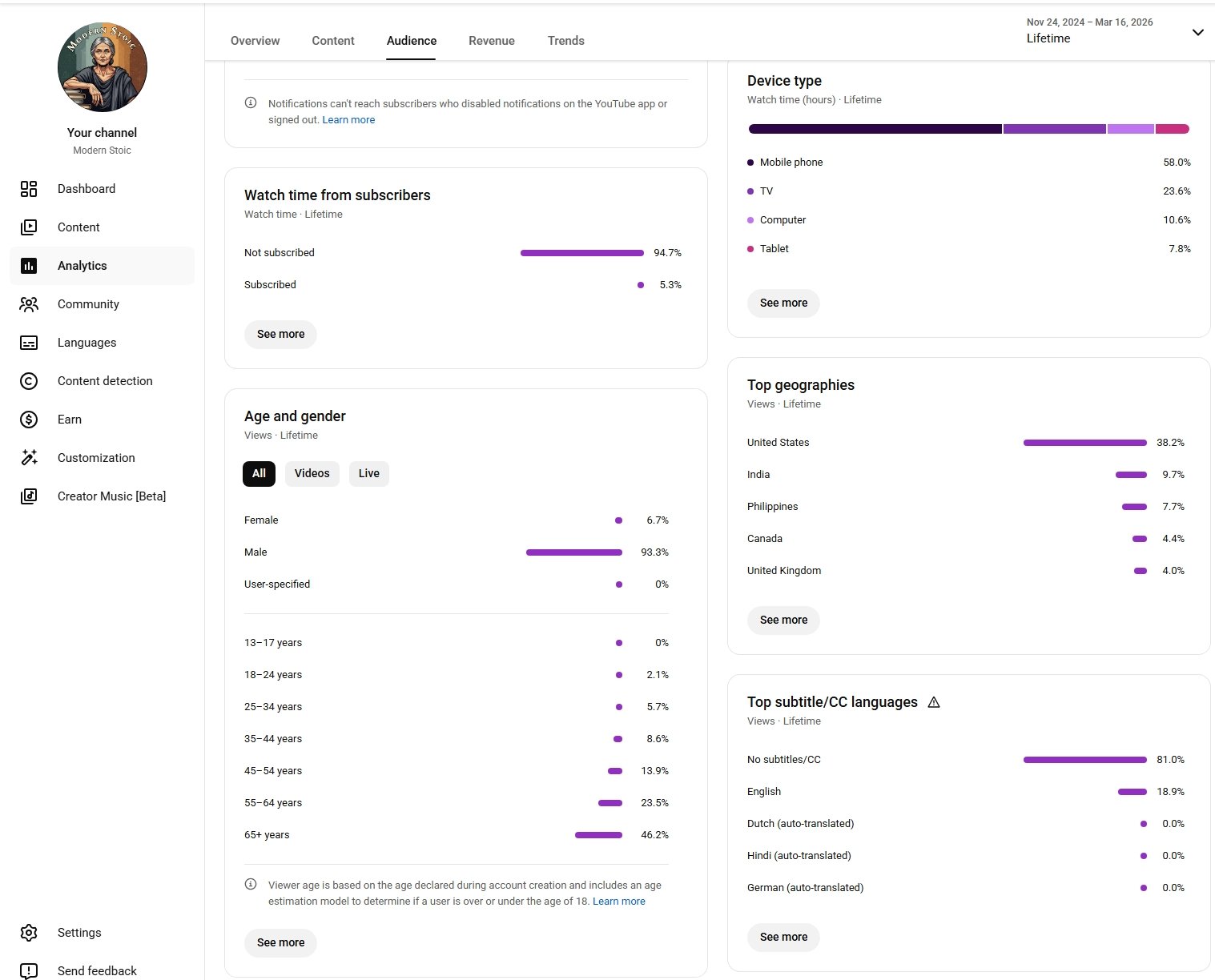Viewport: 1215px width, 980px height.
Task: Click the Settings gear icon
Action: tap(29, 933)
